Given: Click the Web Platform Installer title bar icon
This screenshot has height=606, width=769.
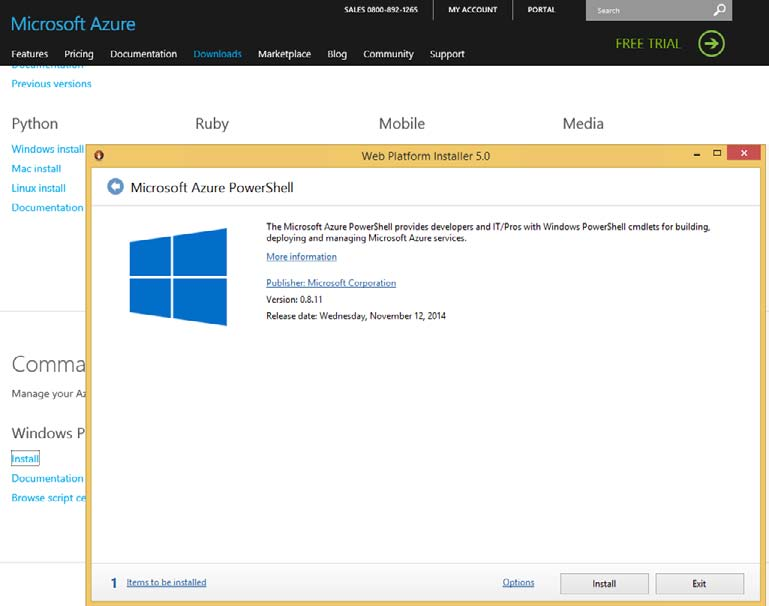Looking at the screenshot, I should pyautogui.click(x=99, y=155).
